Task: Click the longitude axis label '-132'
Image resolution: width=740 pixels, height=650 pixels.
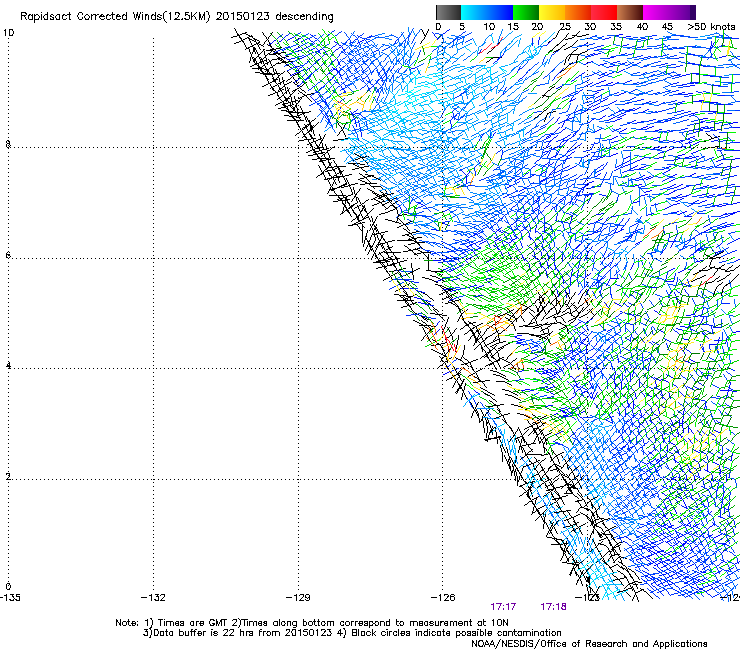Action: 153,598
